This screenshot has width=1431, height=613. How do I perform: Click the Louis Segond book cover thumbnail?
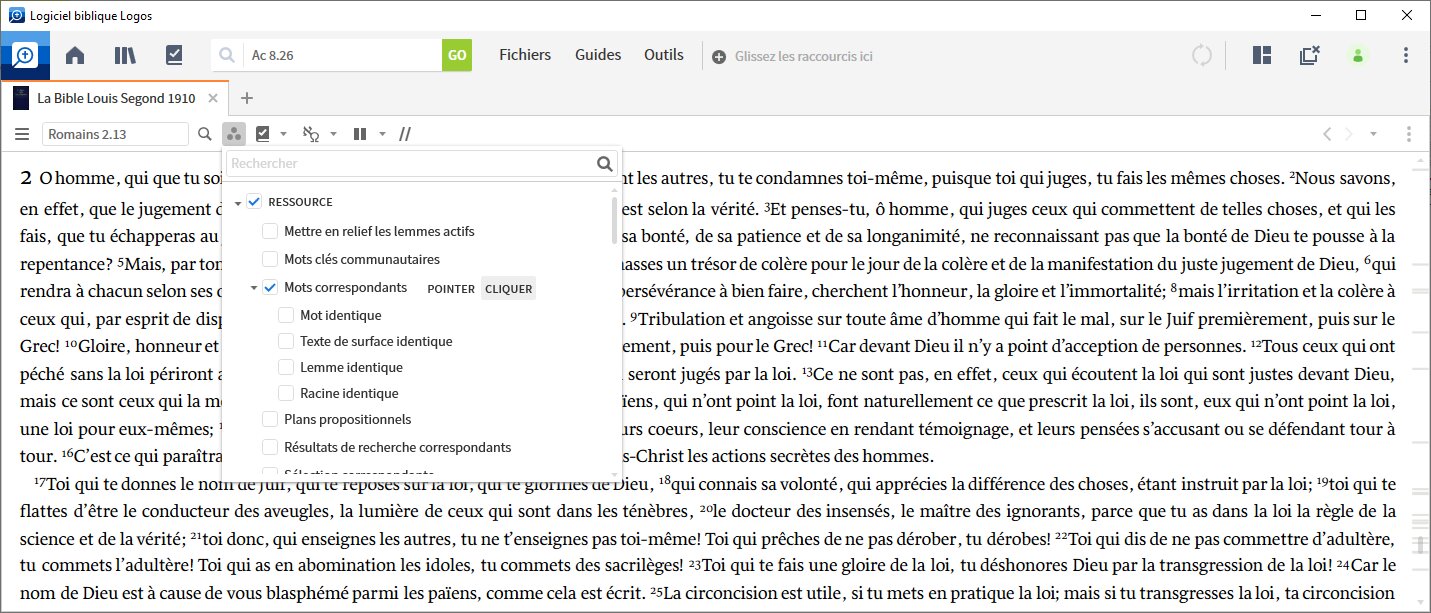21,98
